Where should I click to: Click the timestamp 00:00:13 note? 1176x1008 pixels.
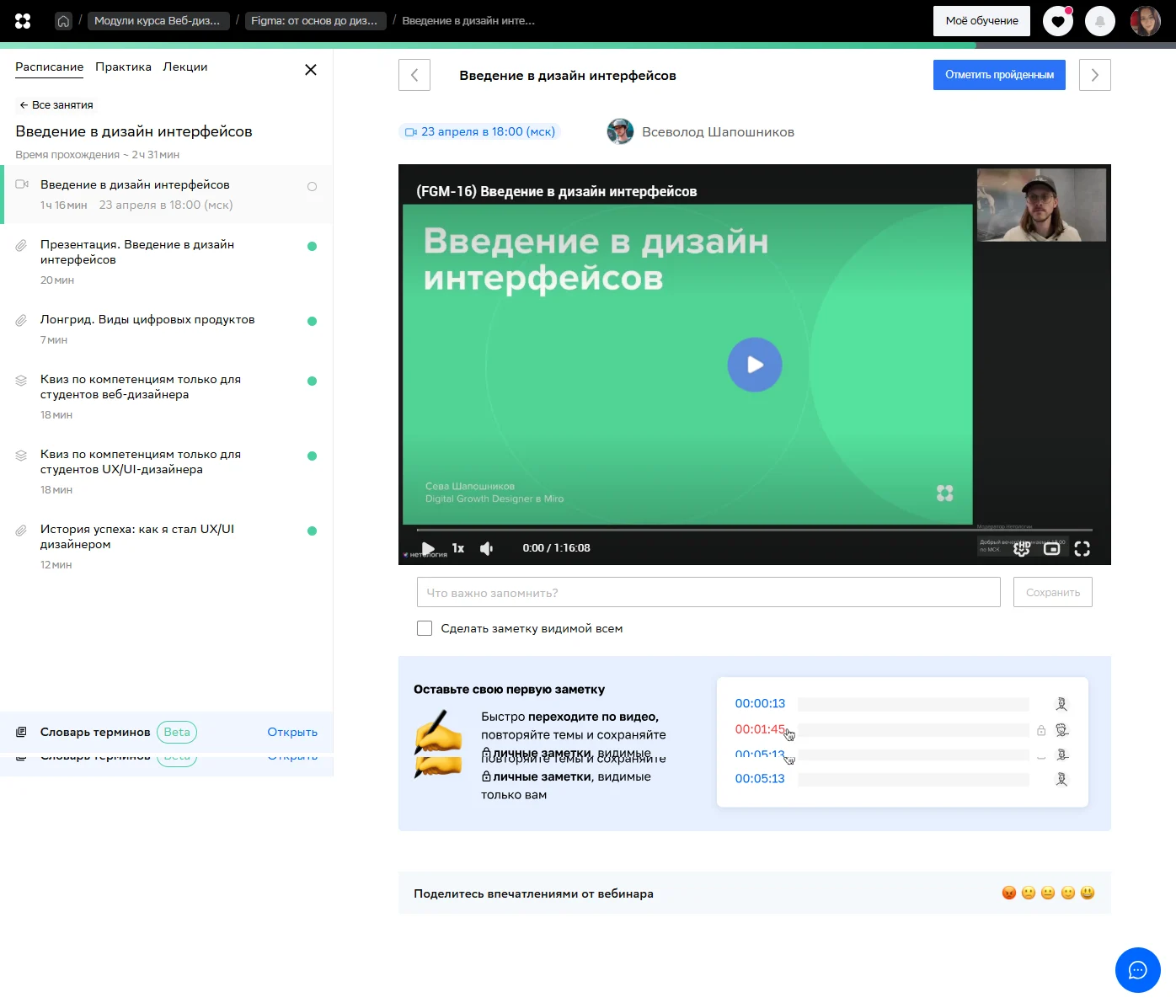760,703
